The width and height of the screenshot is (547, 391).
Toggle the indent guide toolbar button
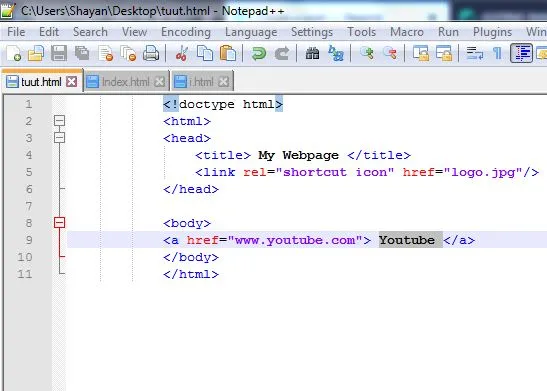pos(521,53)
